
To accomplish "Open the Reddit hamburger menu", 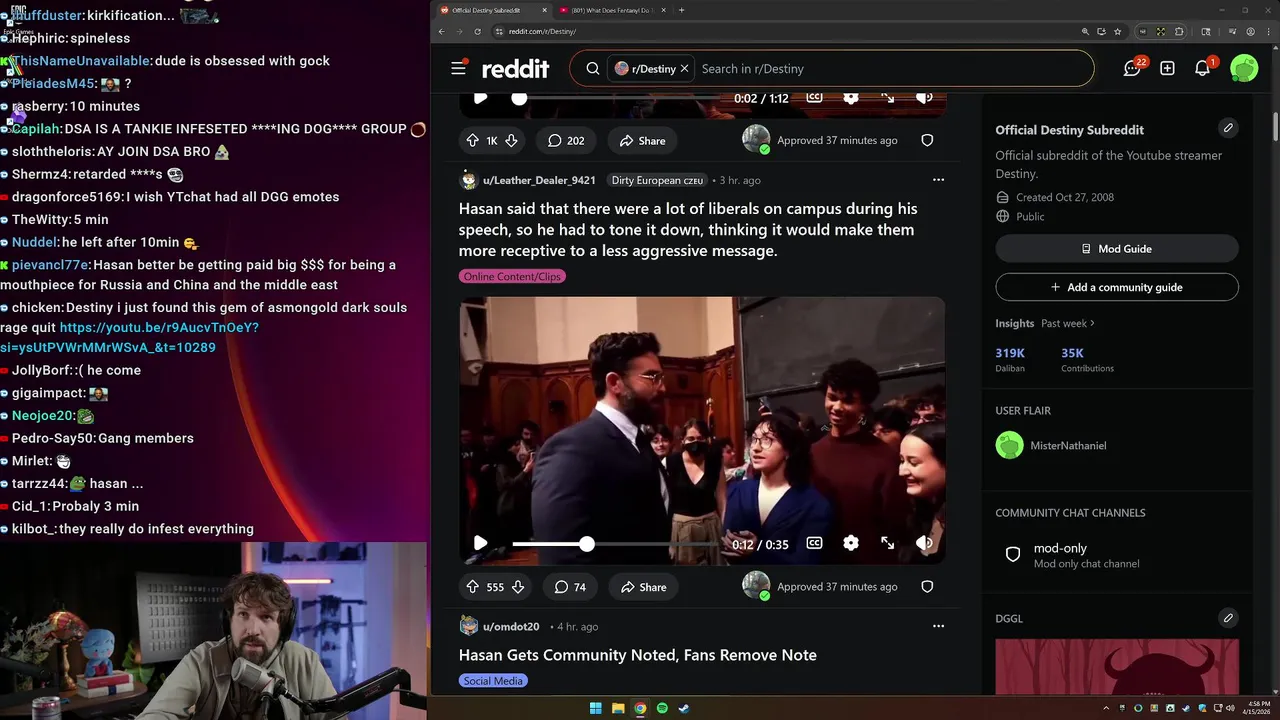I will (x=458, y=68).
